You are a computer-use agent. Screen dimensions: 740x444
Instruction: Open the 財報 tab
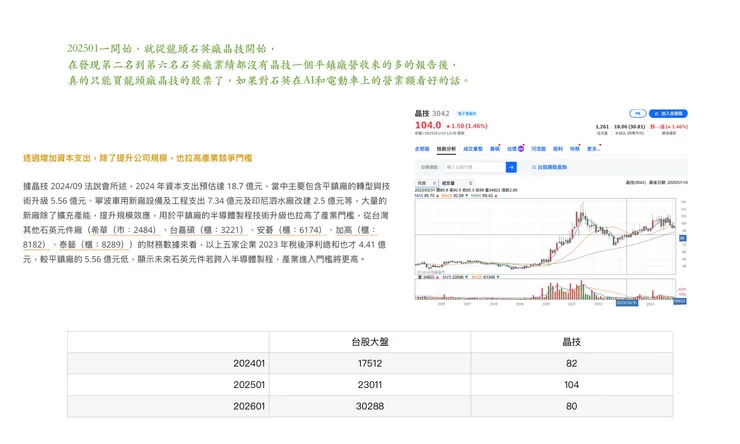point(574,149)
